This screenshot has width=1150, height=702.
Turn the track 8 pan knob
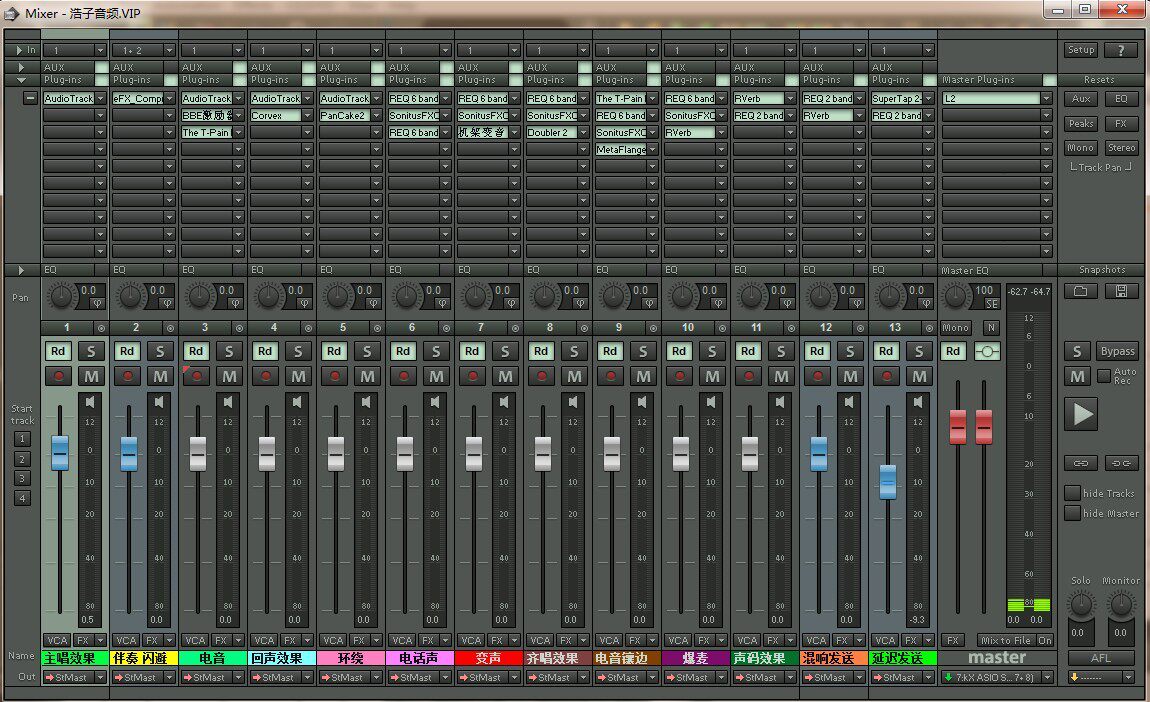544,296
